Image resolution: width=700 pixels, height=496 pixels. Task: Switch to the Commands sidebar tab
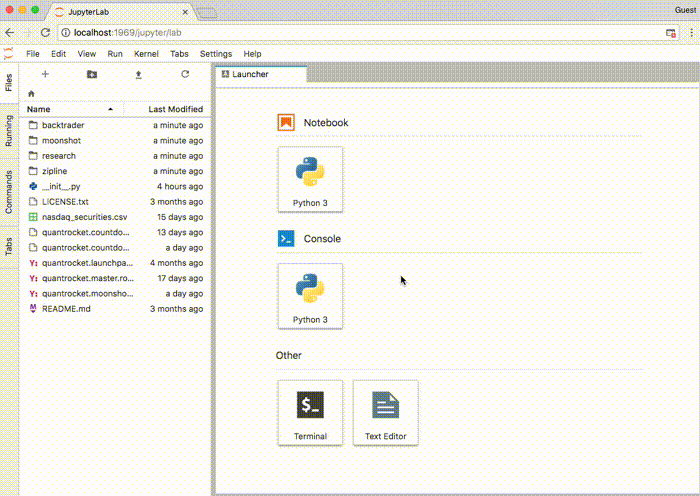(9, 192)
